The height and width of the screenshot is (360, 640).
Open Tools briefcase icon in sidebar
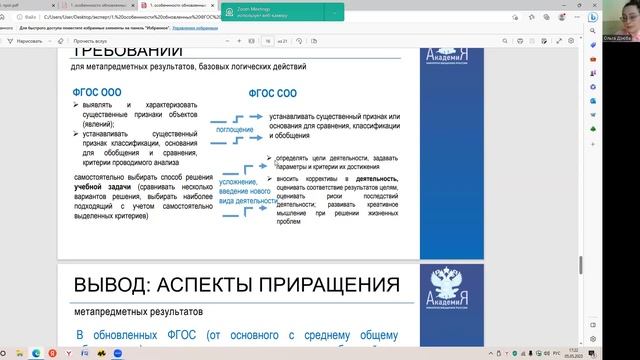click(593, 59)
